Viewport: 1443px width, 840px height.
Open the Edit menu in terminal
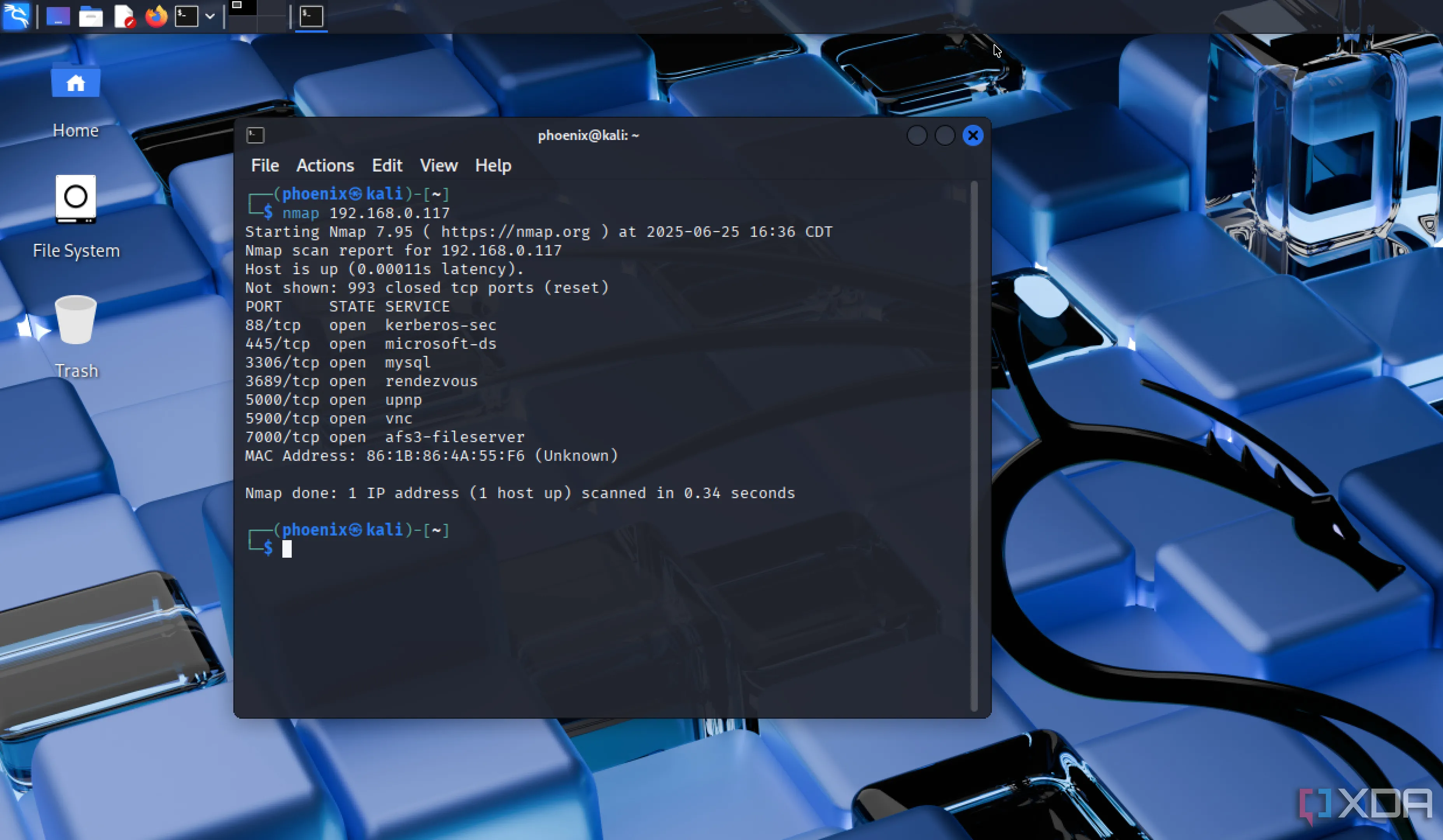pos(387,166)
